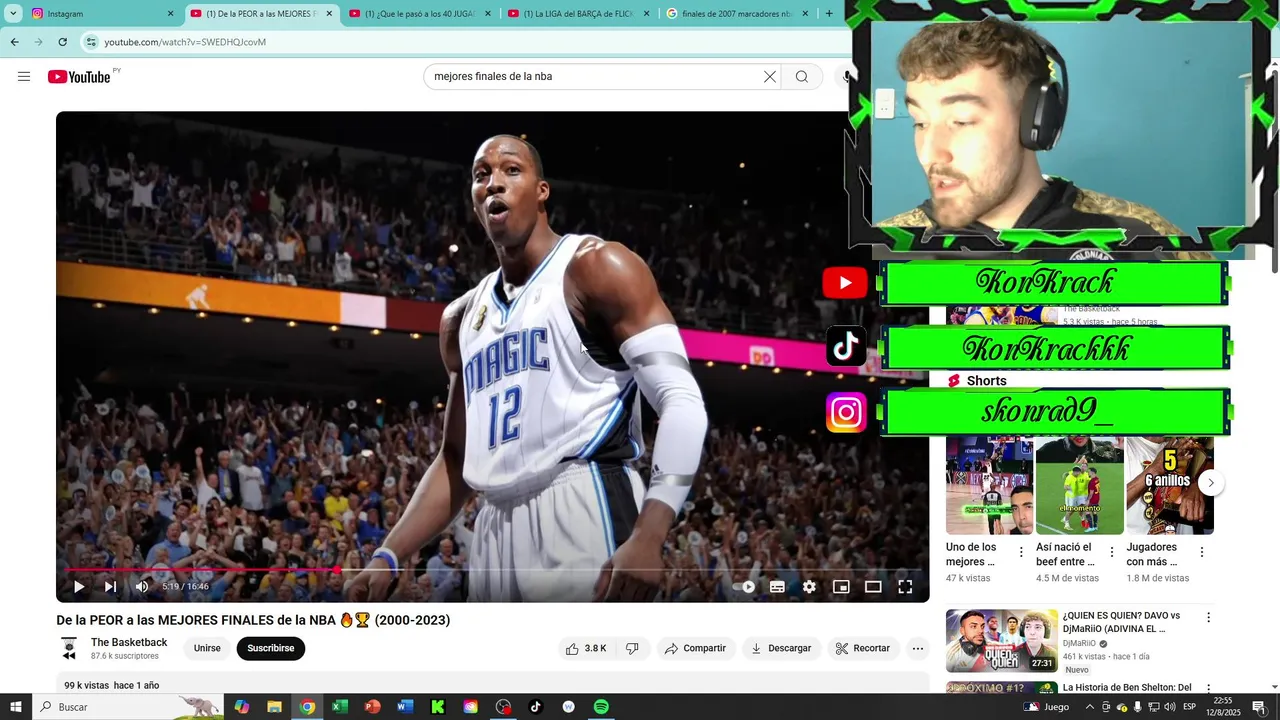Open the Windows Start menu

[16, 707]
